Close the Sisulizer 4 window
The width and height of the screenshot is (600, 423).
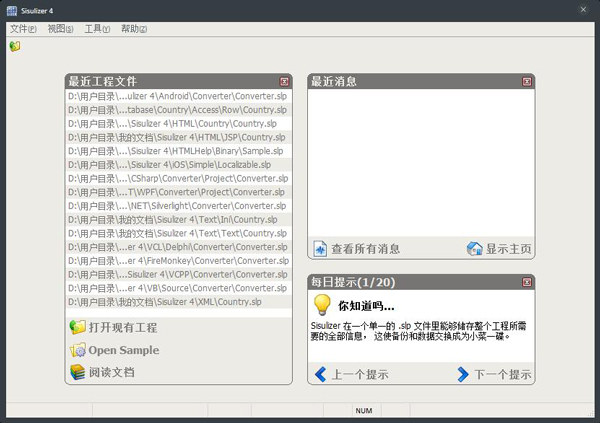click(583, 10)
